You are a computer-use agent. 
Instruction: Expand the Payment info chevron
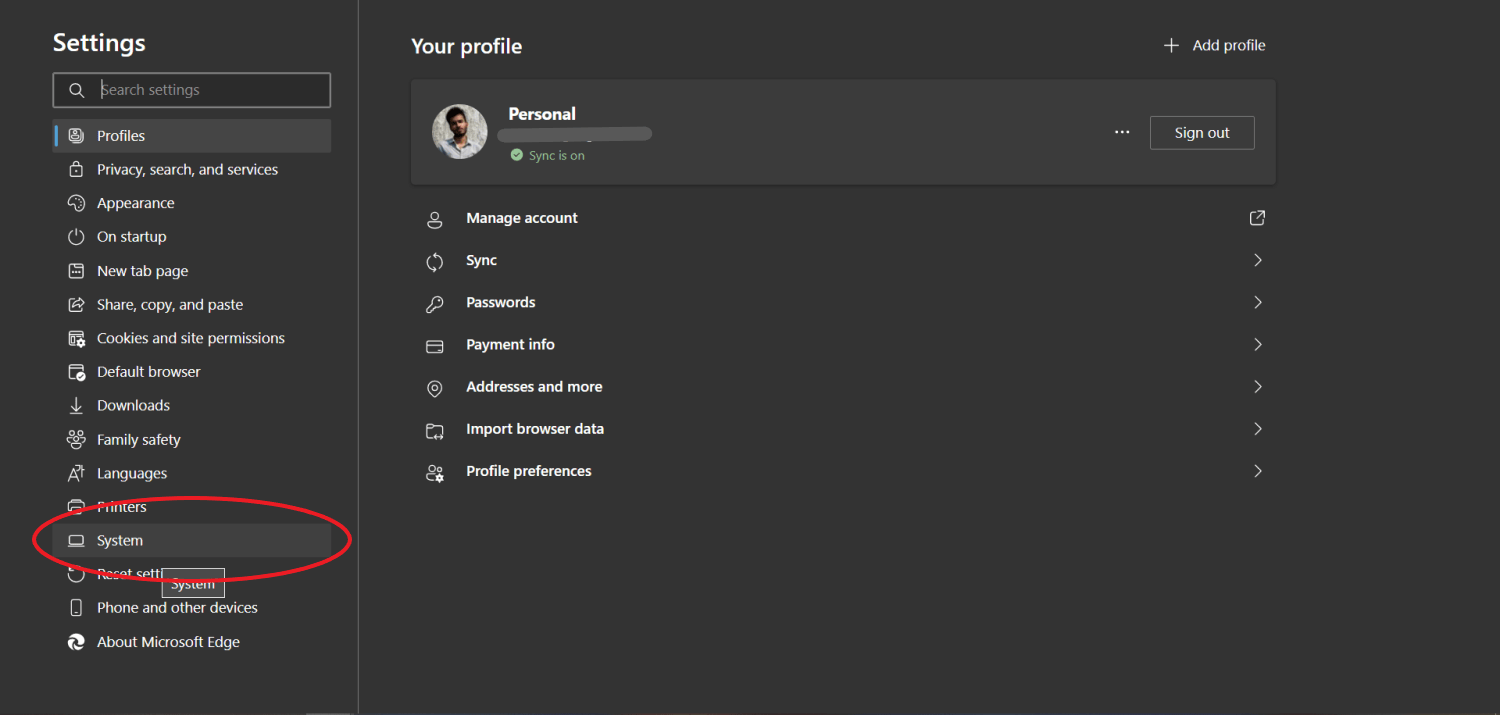click(1257, 344)
